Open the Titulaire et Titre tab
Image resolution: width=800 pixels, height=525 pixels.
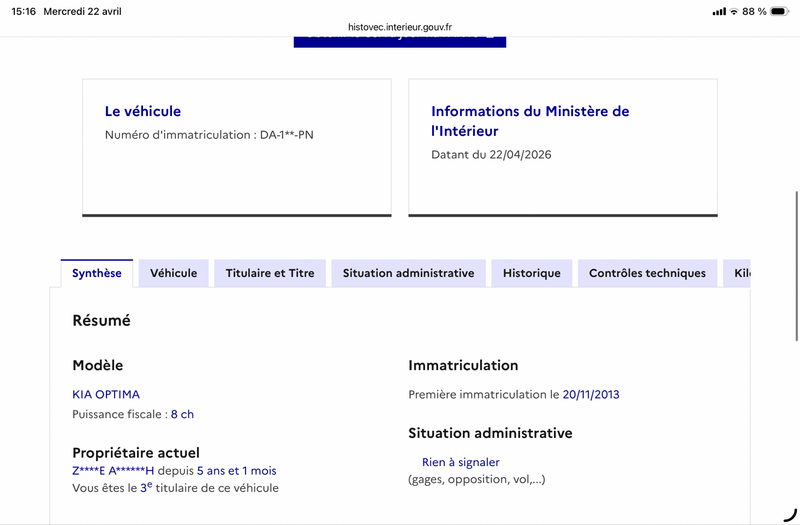[270, 273]
